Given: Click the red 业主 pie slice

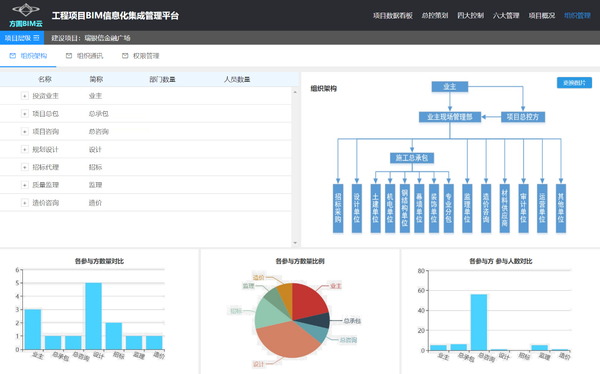Looking at the screenshot, I should pyautogui.click(x=308, y=301).
